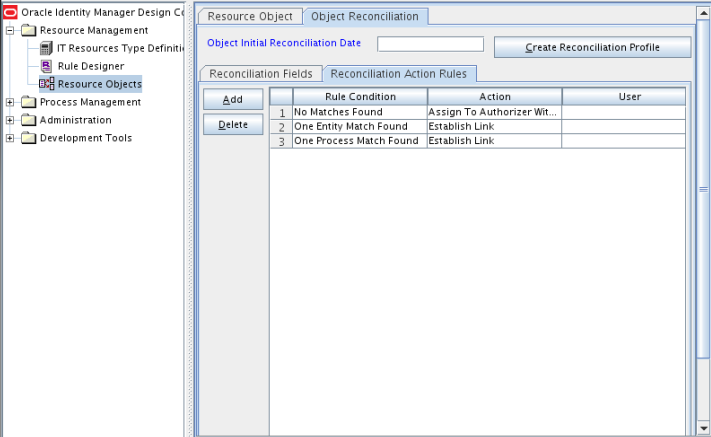Click the Resource Objects icon
The image size is (711, 437).
(47, 84)
